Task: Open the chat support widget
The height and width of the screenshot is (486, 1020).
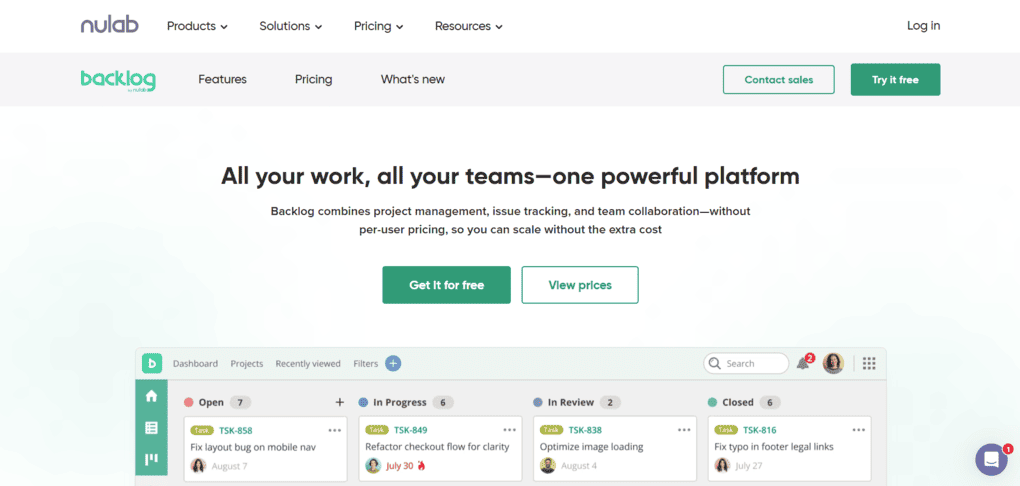Action: (x=991, y=459)
